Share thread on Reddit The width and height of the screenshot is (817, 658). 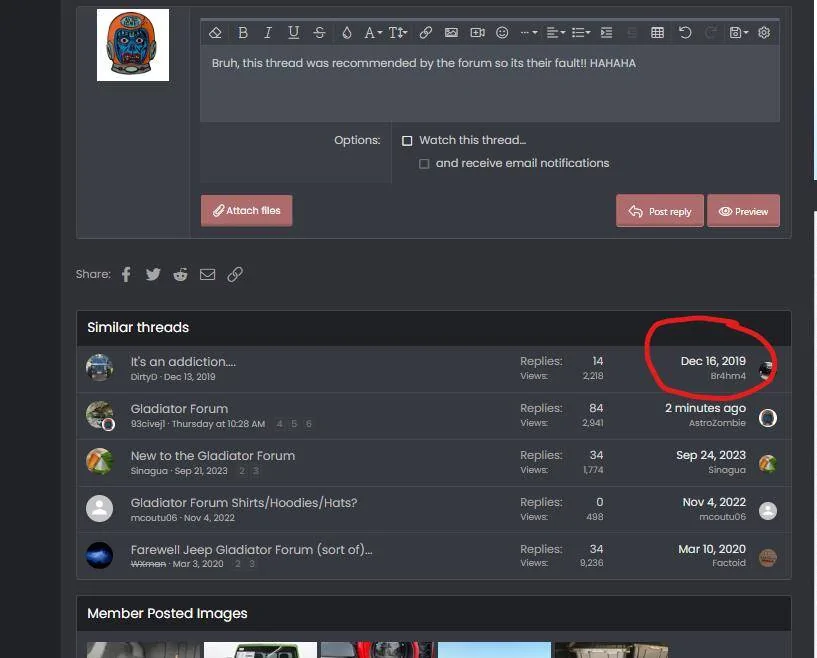180,275
